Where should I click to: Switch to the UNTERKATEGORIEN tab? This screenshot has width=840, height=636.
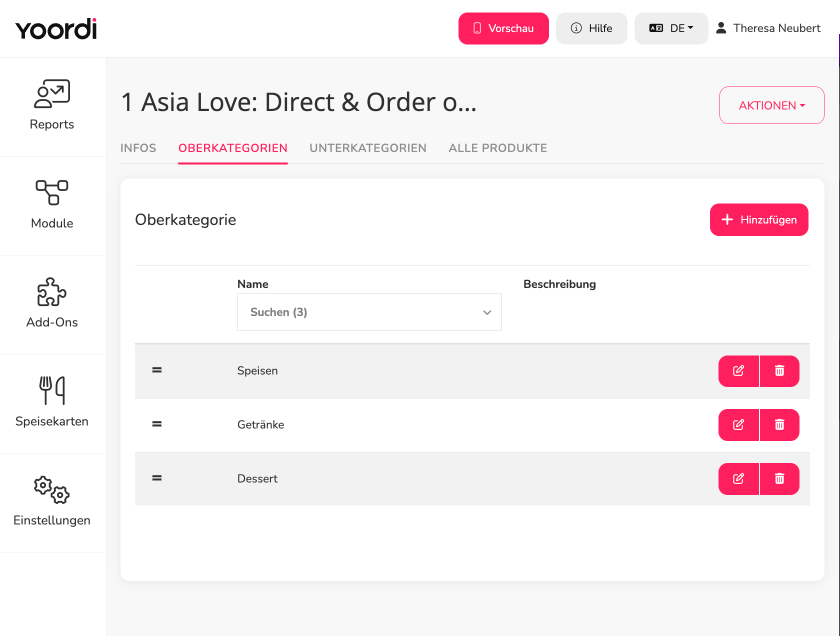(368, 148)
